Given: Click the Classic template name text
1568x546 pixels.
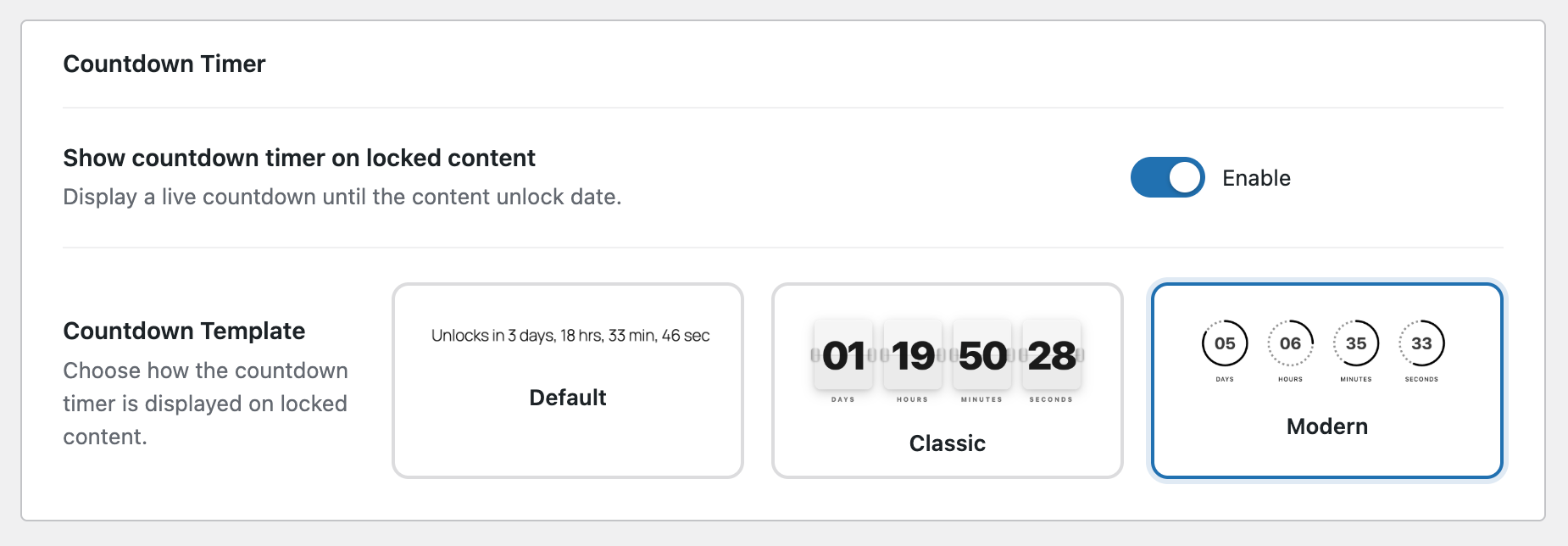Looking at the screenshot, I should tap(947, 442).
